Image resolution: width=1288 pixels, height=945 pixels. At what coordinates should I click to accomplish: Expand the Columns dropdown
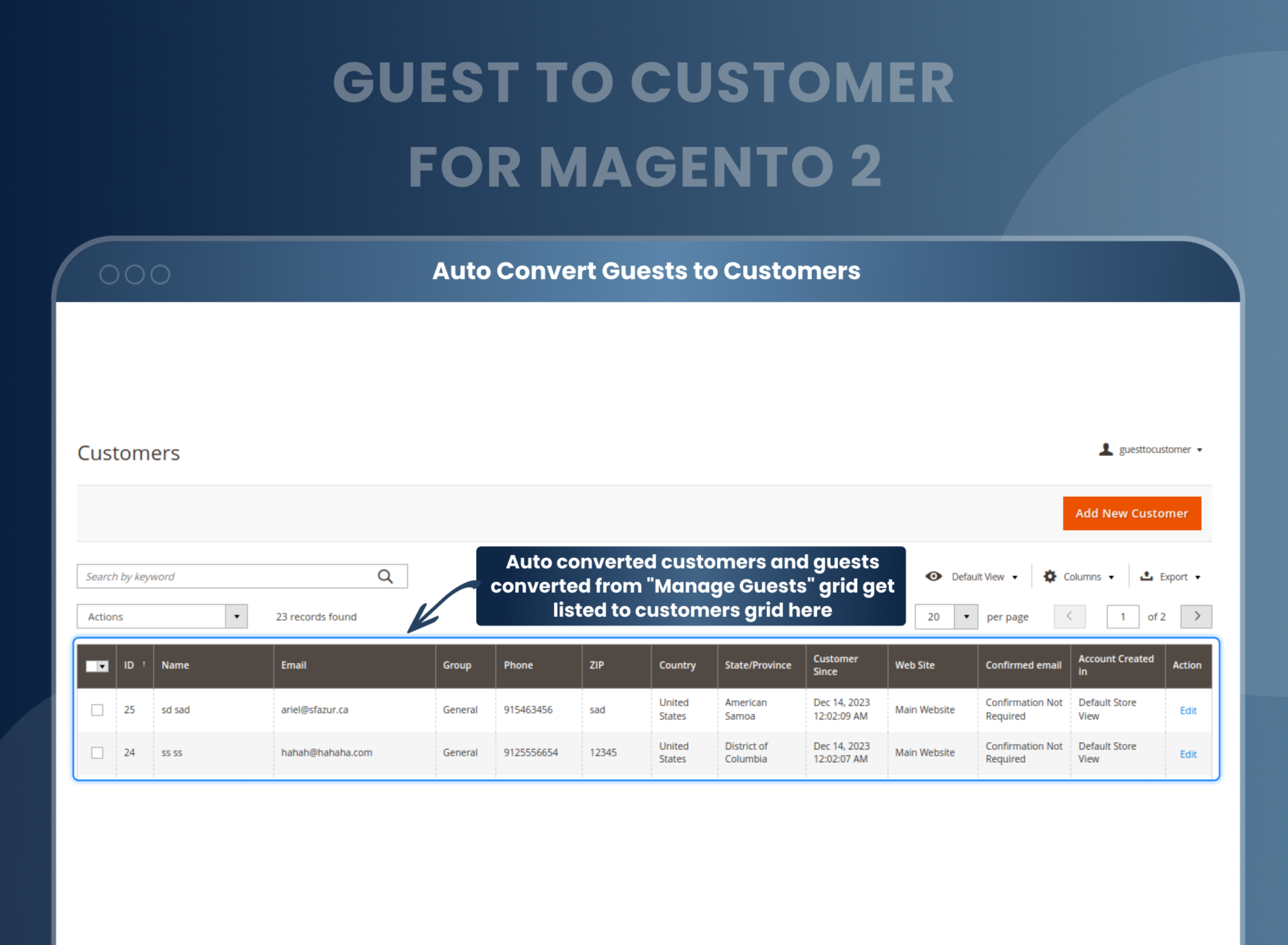pos(1111,577)
